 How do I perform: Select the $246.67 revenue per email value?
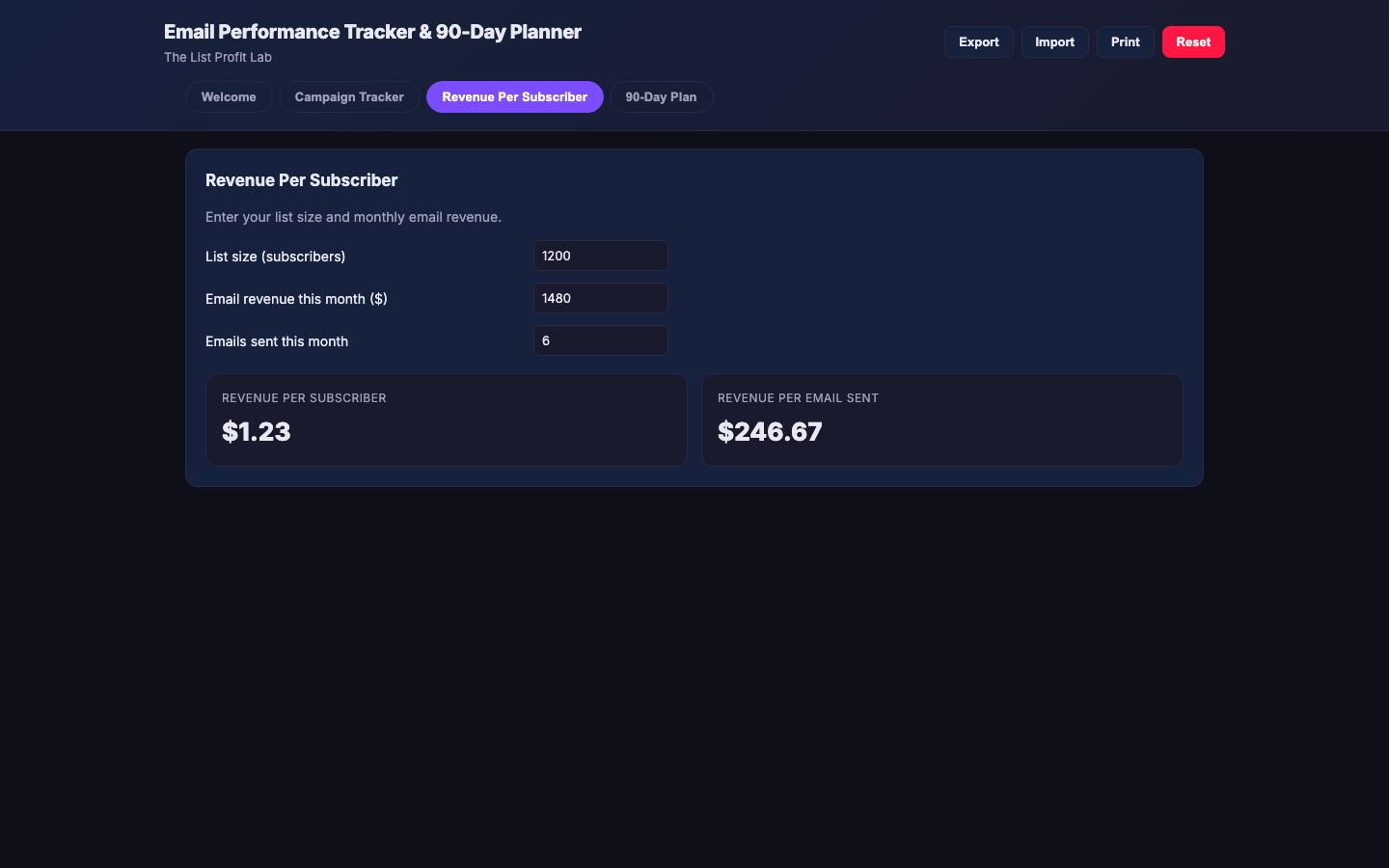pyautogui.click(x=770, y=431)
